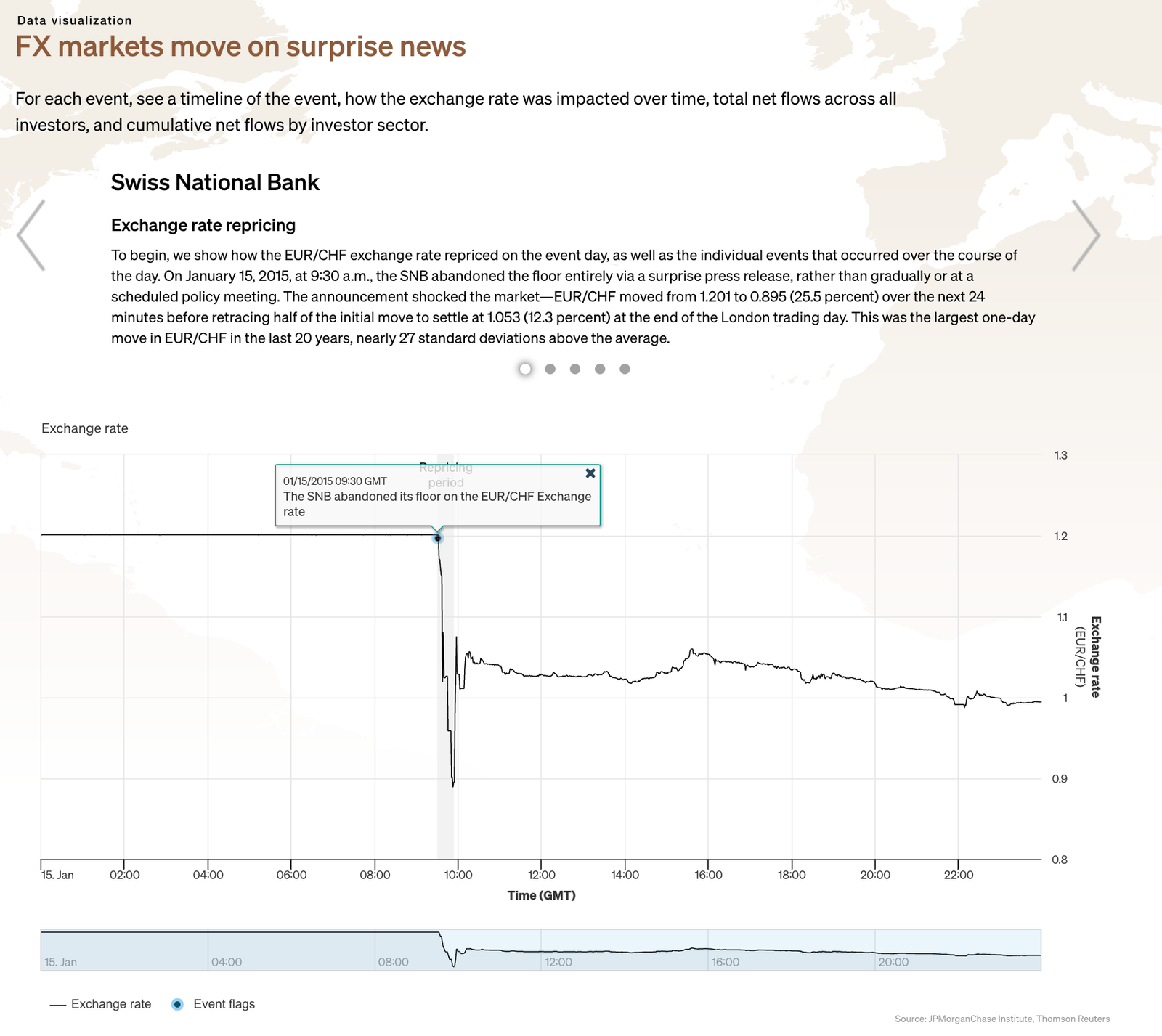Advance to the next slide with the right arrow
This screenshot has width=1162, height=1036.
pyautogui.click(x=1086, y=235)
